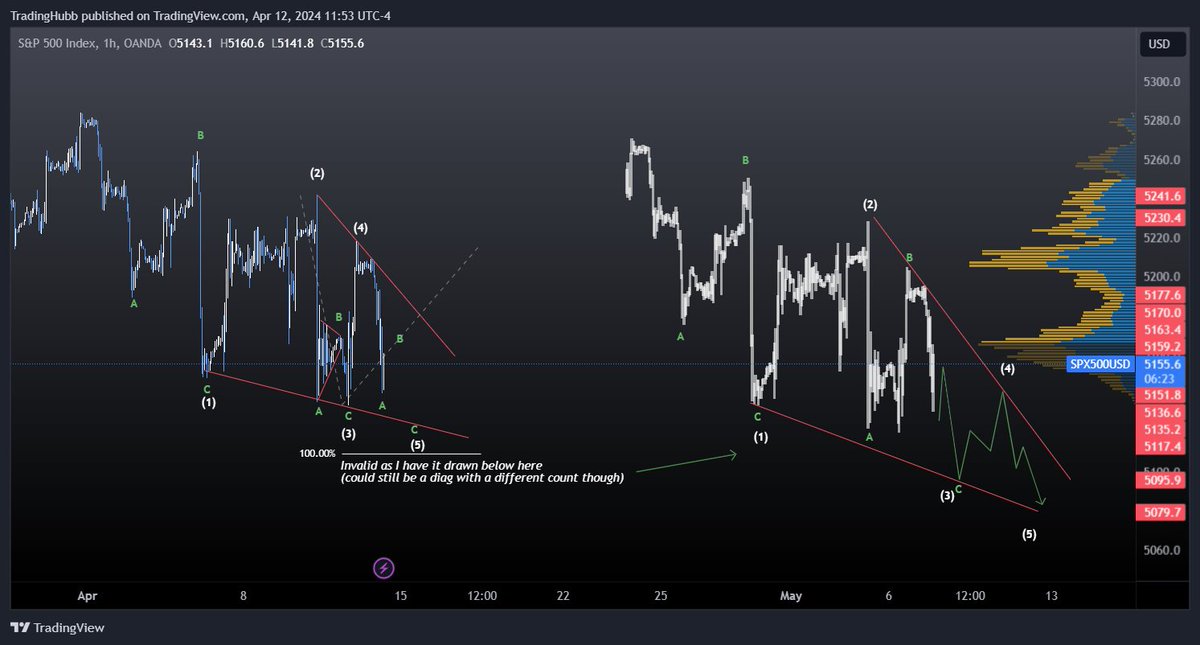Click the '(could still be a diag' note line

(482, 478)
